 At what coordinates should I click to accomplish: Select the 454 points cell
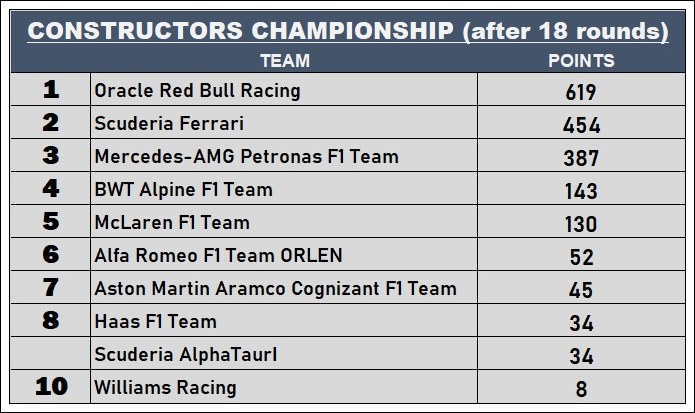(581, 123)
